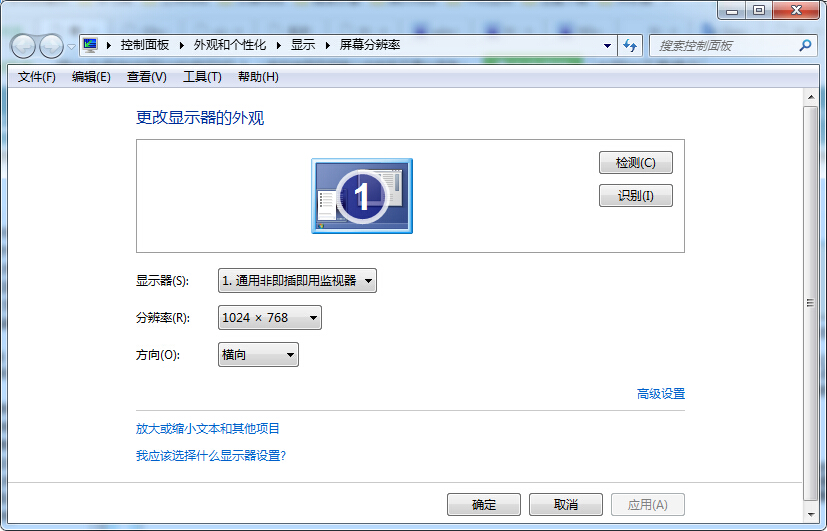Click the 取消 button
This screenshot has height=531, width=827.
coord(565,505)
